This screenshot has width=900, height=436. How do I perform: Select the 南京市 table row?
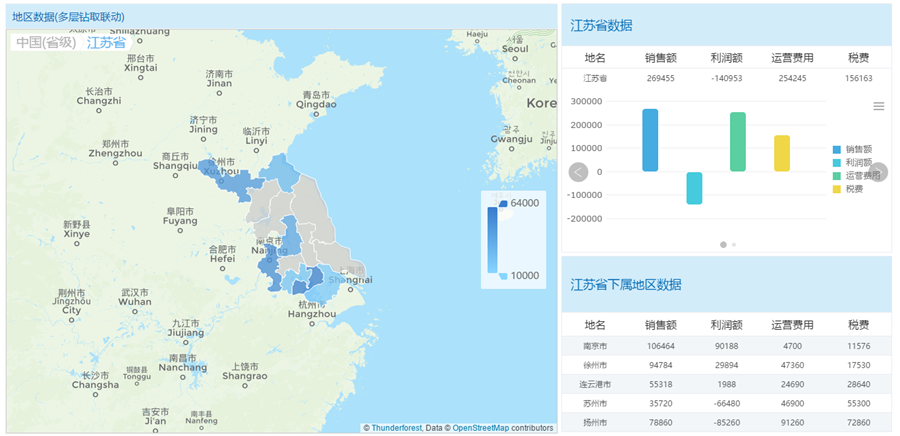coord(727,346)
